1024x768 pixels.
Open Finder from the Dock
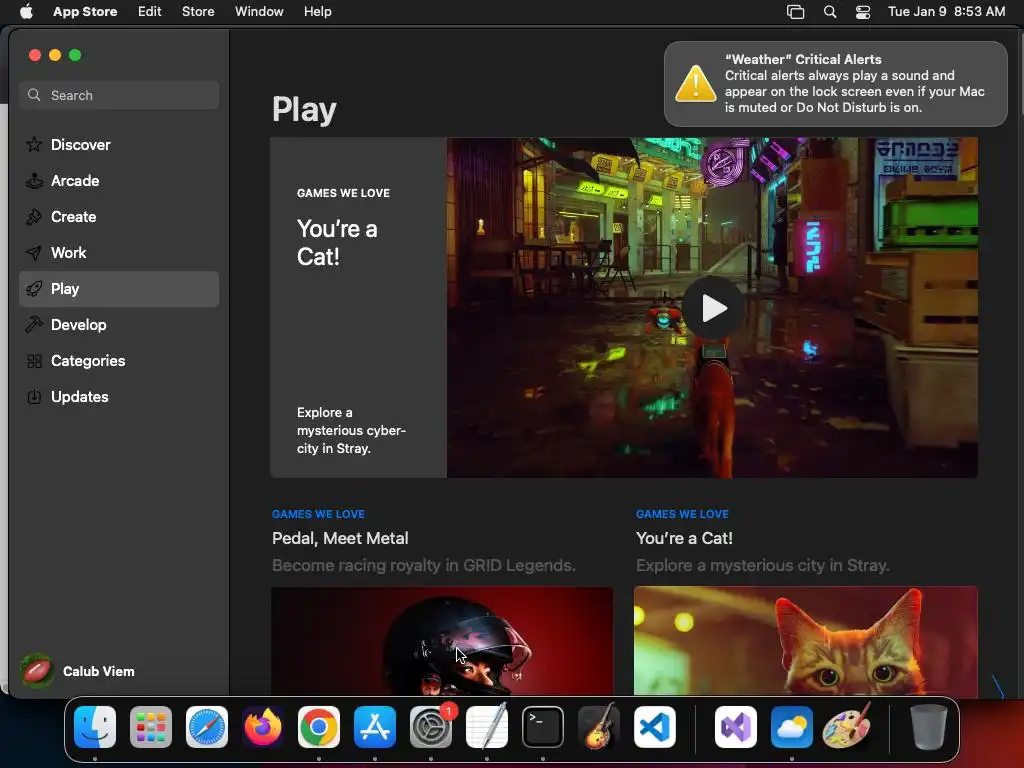click(95, 727)
